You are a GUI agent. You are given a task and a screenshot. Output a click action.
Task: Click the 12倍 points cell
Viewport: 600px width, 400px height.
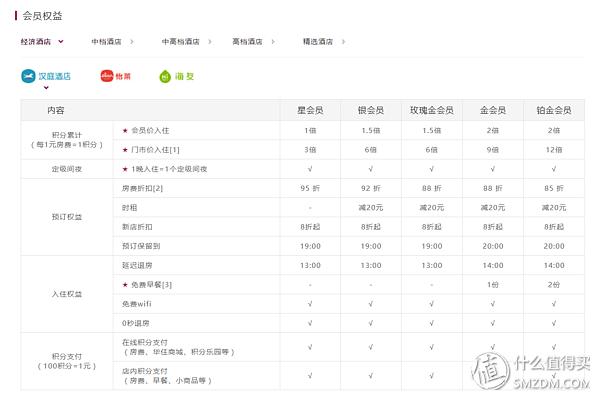(554, 150)
